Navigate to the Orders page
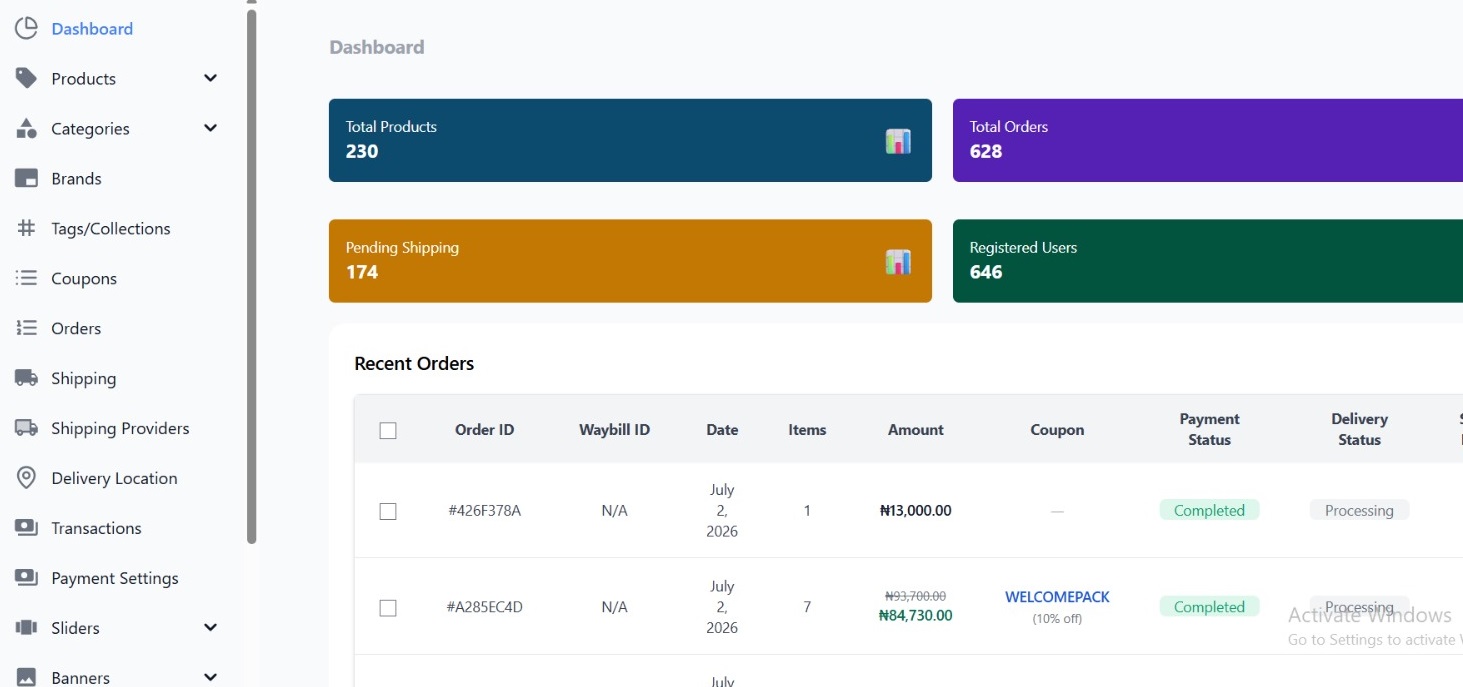The height and width of the screenshot is (687, 1463). pyautogui.click(x=76, y=329)
